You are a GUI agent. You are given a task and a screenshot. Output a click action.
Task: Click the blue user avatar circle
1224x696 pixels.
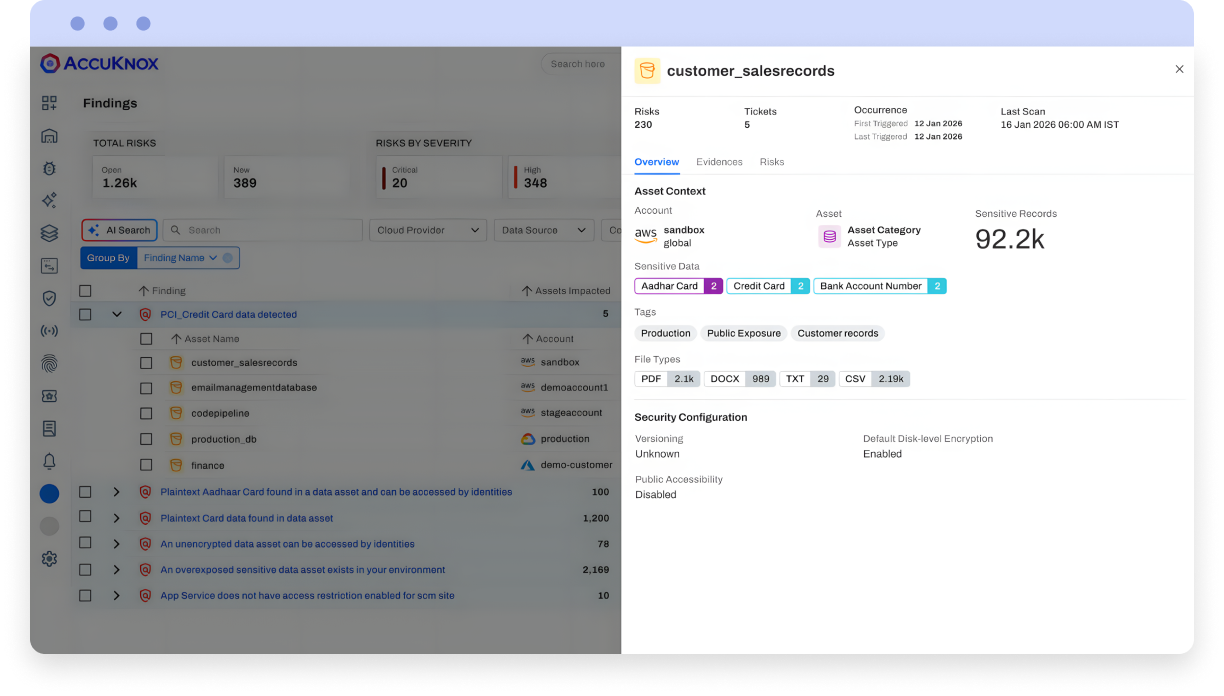pos(49,493)
